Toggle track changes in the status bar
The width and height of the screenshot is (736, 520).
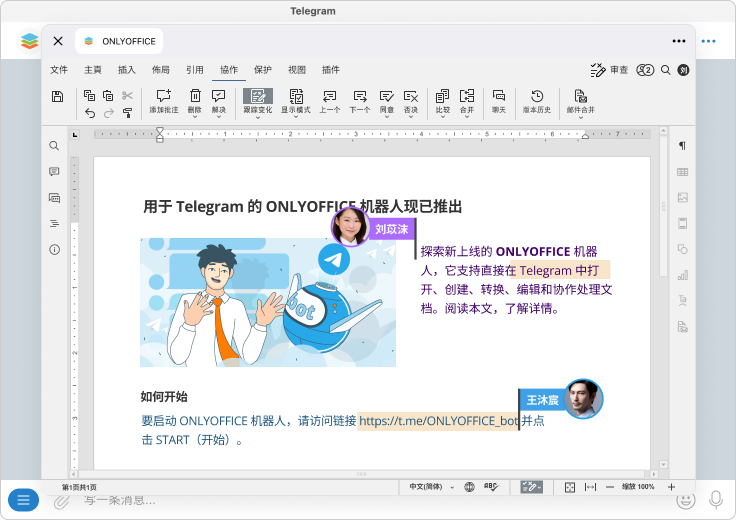[x=531, y=487]
